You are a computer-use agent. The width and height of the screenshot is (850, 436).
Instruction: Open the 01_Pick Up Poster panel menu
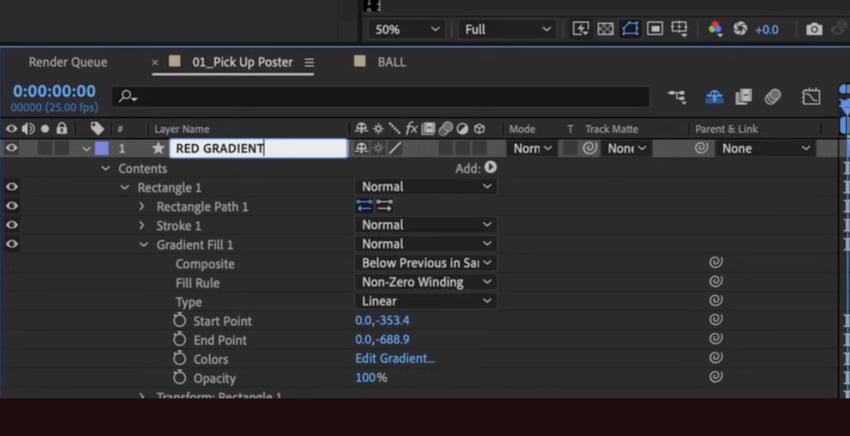pyautogui.click(x=309, y=62)
